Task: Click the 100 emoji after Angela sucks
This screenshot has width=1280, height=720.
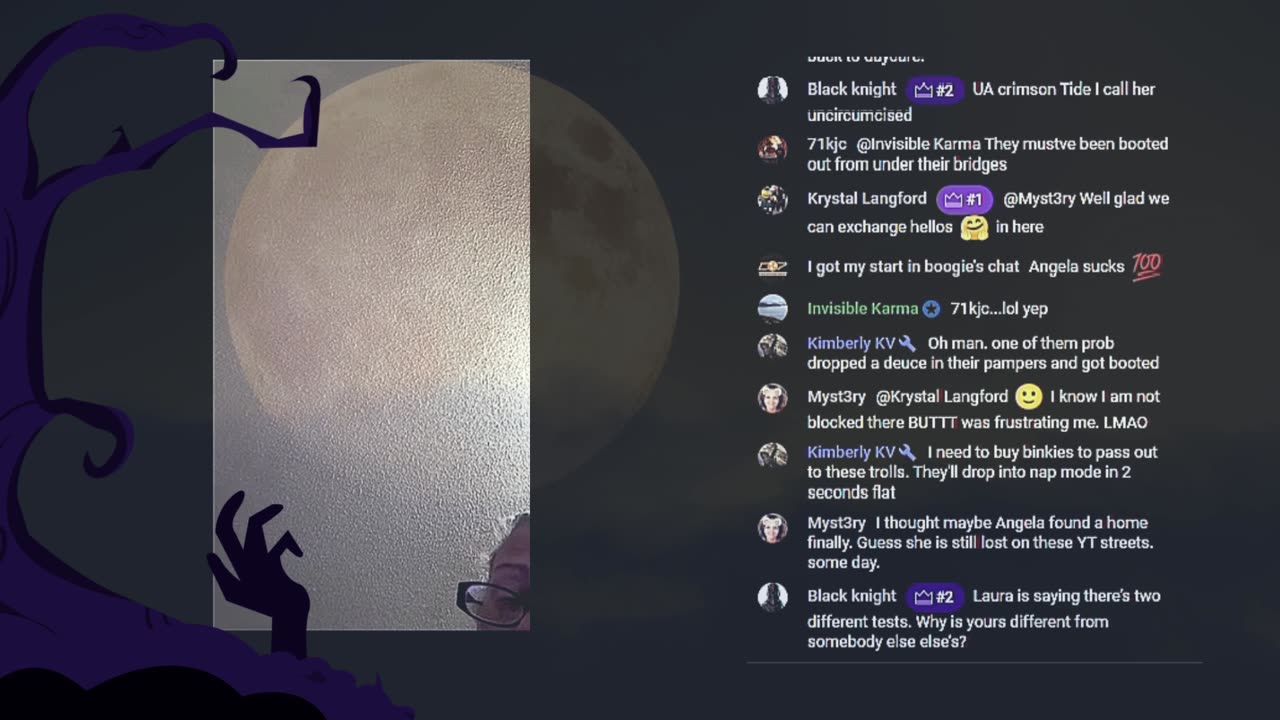Action: click(1146, 266)
